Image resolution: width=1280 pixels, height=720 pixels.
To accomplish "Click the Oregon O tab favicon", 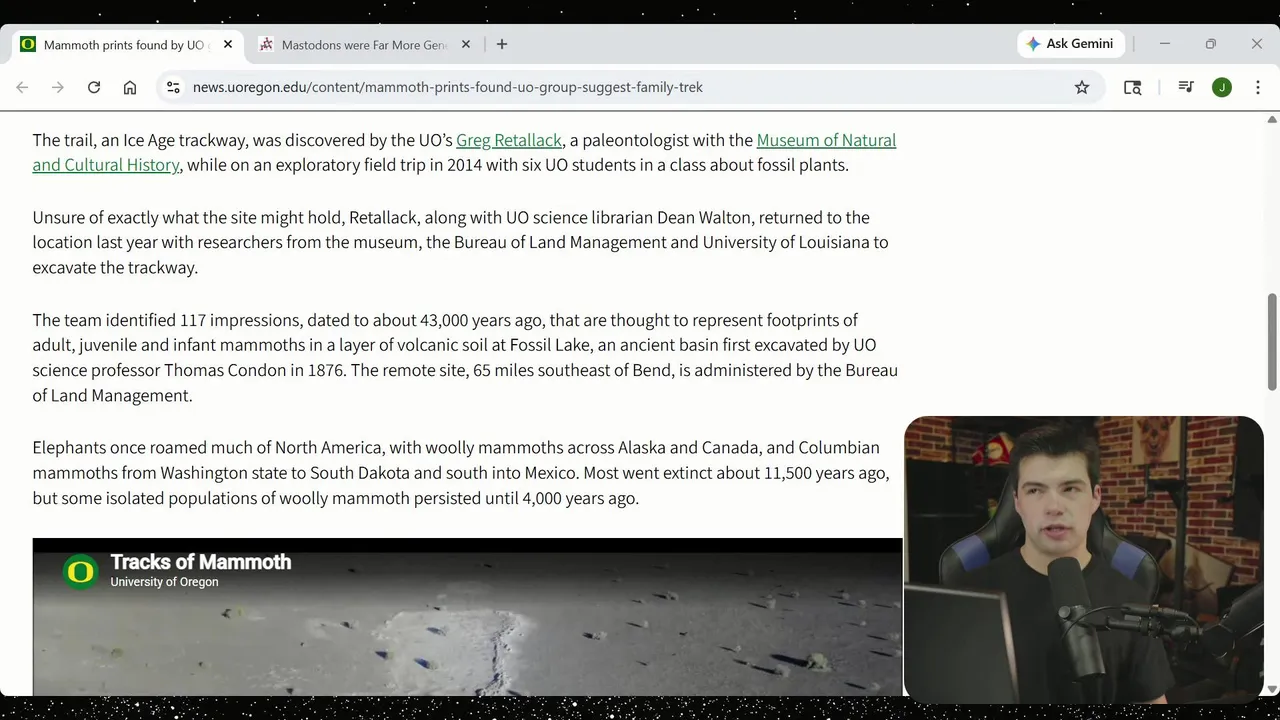I will point(28,44).
